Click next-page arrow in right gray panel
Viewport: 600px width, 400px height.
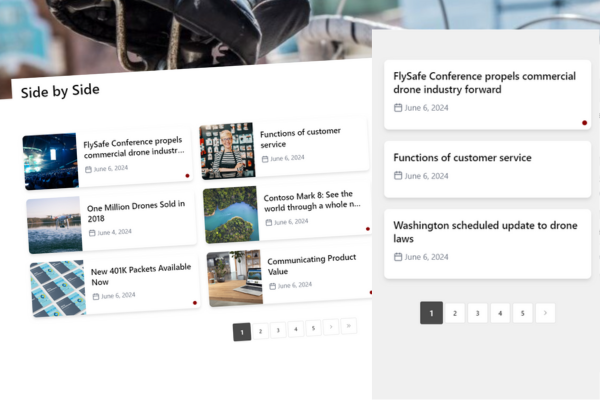(545, 313)
